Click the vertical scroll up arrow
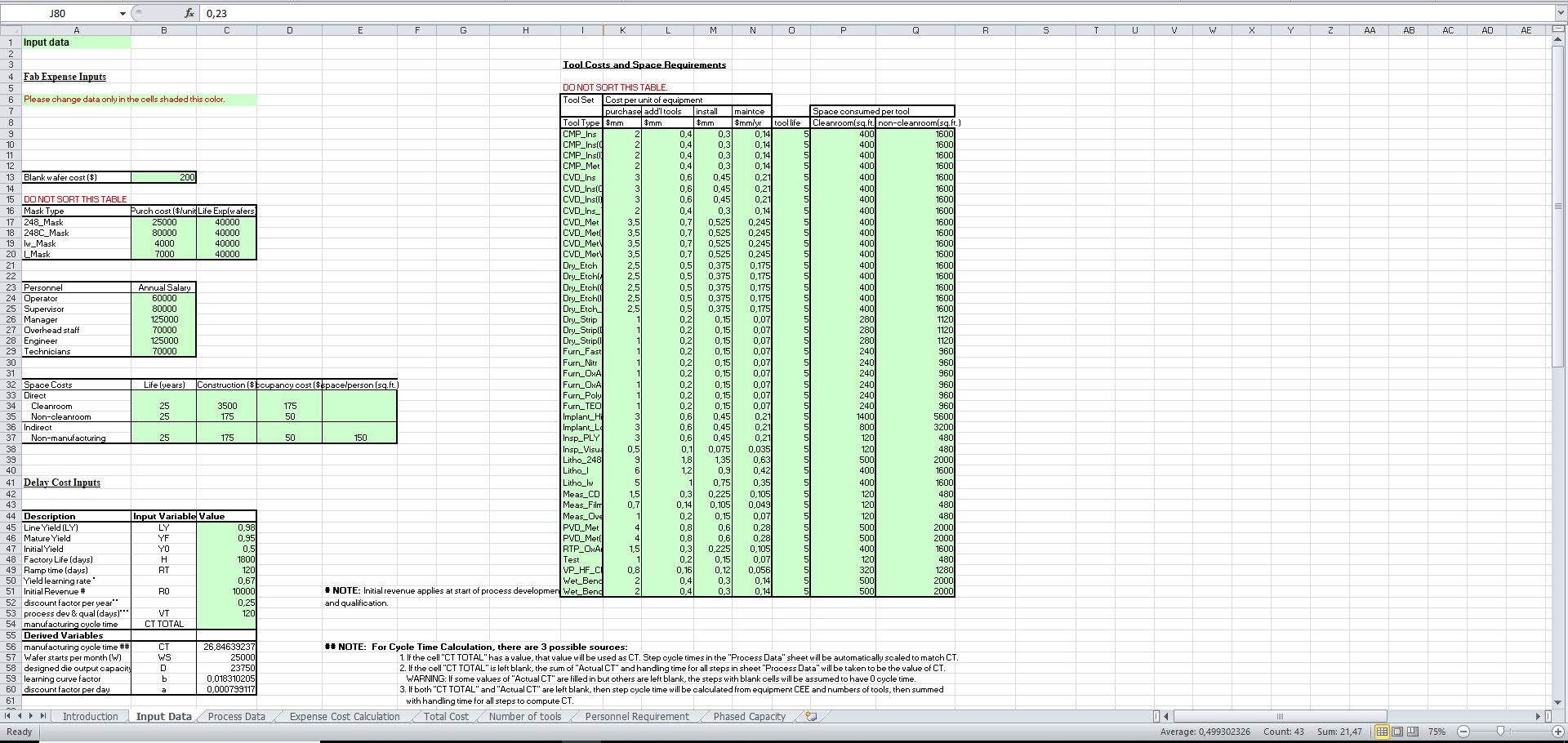1568x743 pixels. 1559,41
